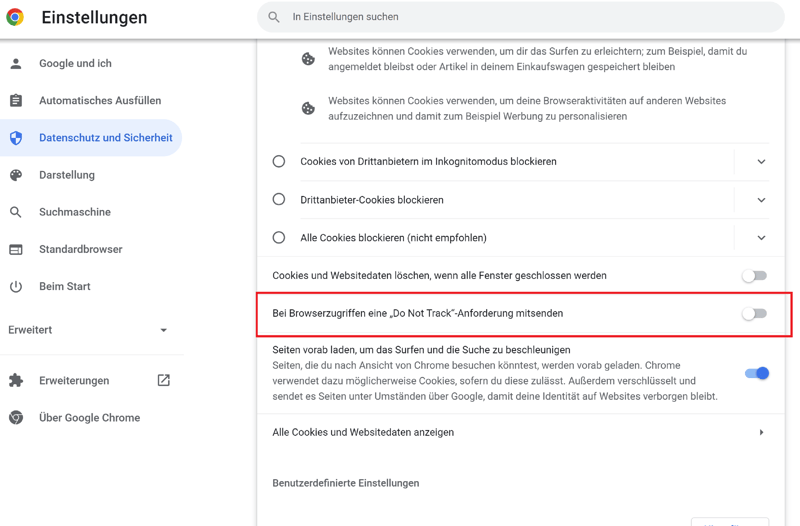The height and width of the screenshot is (526, 800).
Task: Expand Alle Cookies blockieren details chevron
Action: click(x=761, y=238)
